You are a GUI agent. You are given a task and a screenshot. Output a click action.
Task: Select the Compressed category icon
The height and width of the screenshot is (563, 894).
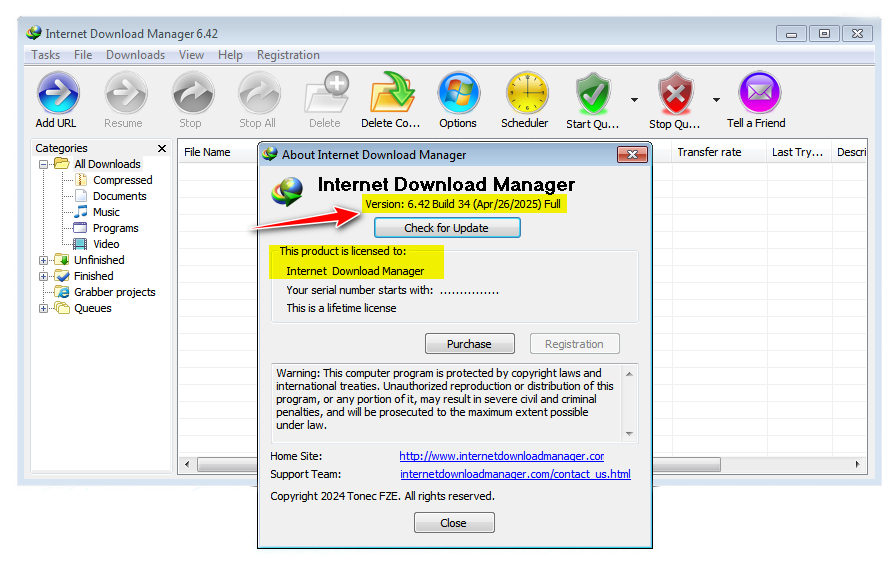[82, 180]
